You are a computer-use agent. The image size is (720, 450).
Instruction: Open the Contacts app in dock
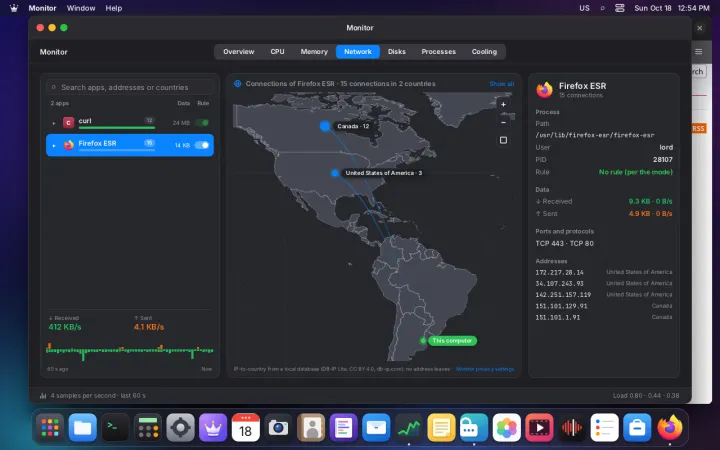[x=311, y=428]
